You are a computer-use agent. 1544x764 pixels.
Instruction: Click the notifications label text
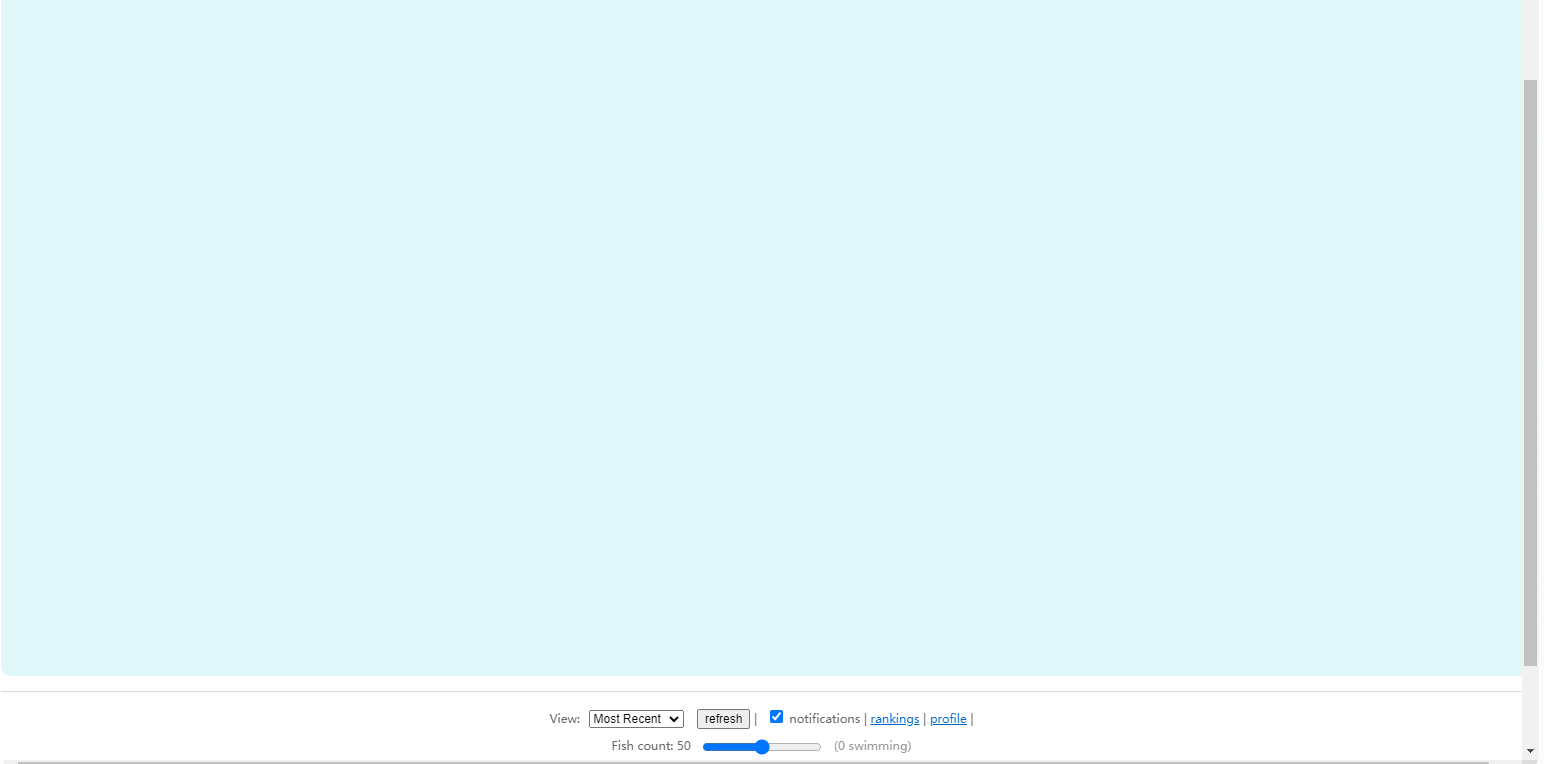[x=824, y=719]
